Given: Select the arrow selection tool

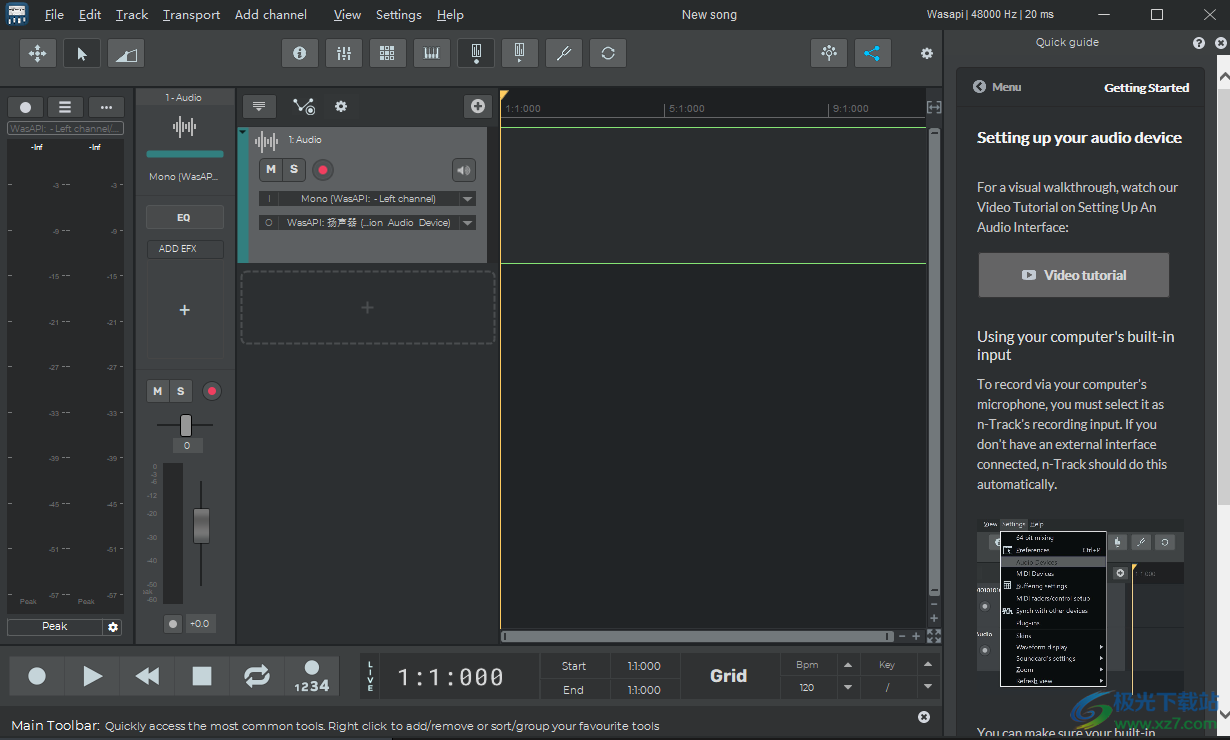Looking at the screenshot, I should (81, 52).
